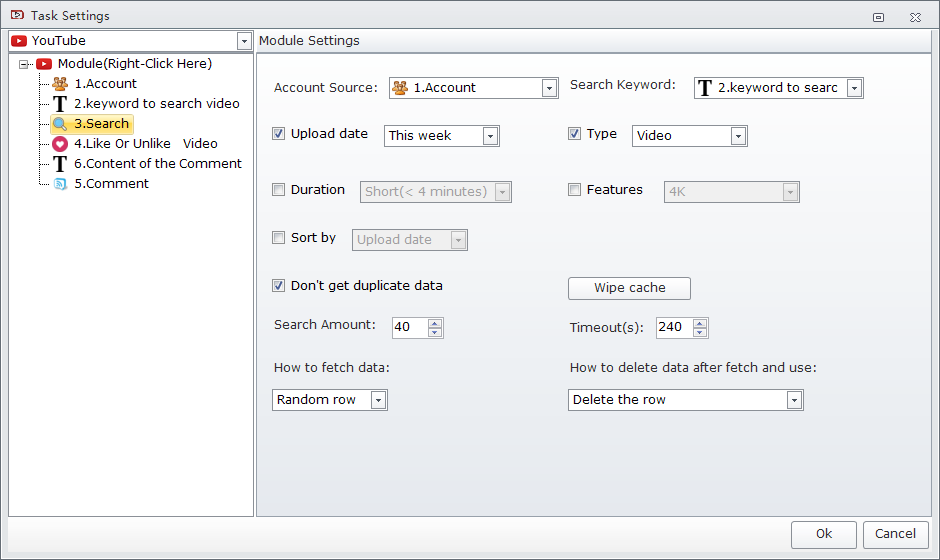
Task: Click the heart icon for Like Or Unlike Video
Action: click(60, 144)
